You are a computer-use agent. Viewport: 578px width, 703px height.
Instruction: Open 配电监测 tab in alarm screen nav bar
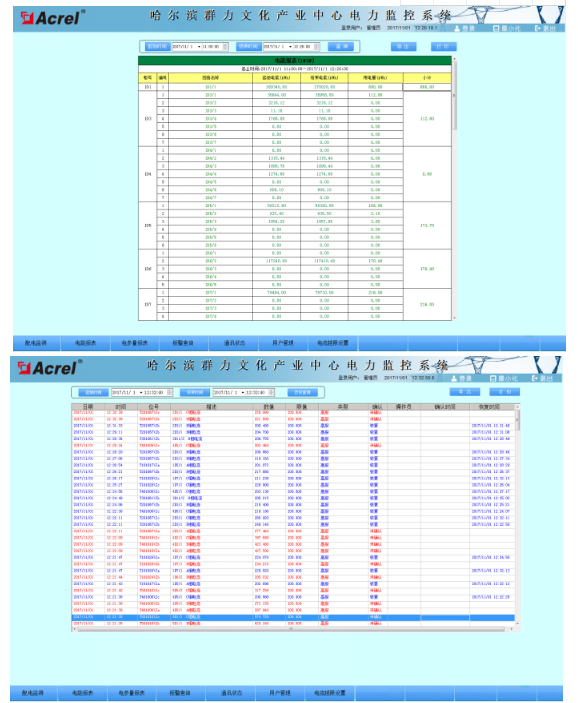point(33,693)
